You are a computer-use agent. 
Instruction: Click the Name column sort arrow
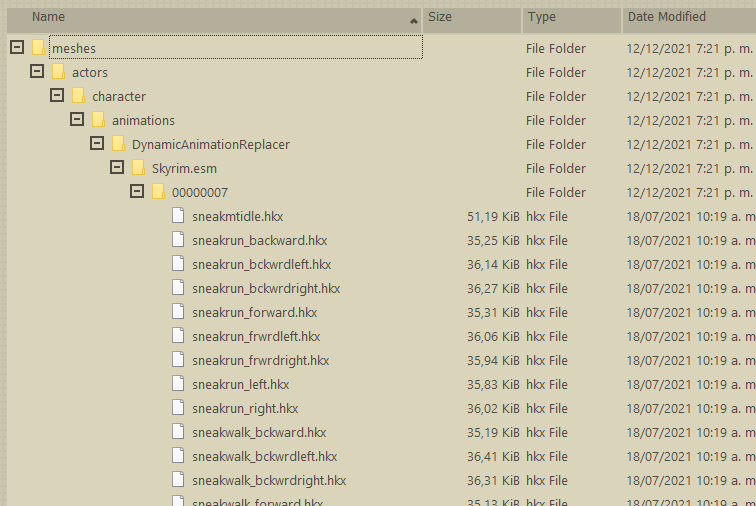pyautogui.click(x=413, y=21)
